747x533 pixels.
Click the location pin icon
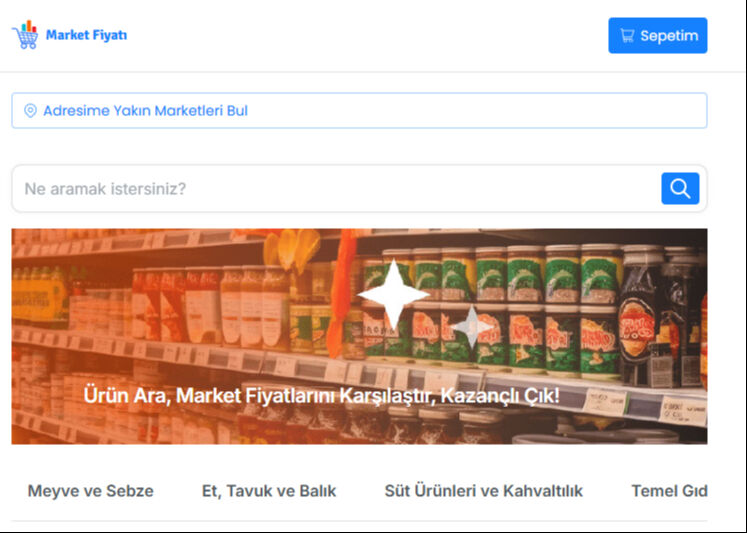click(30, 111)
